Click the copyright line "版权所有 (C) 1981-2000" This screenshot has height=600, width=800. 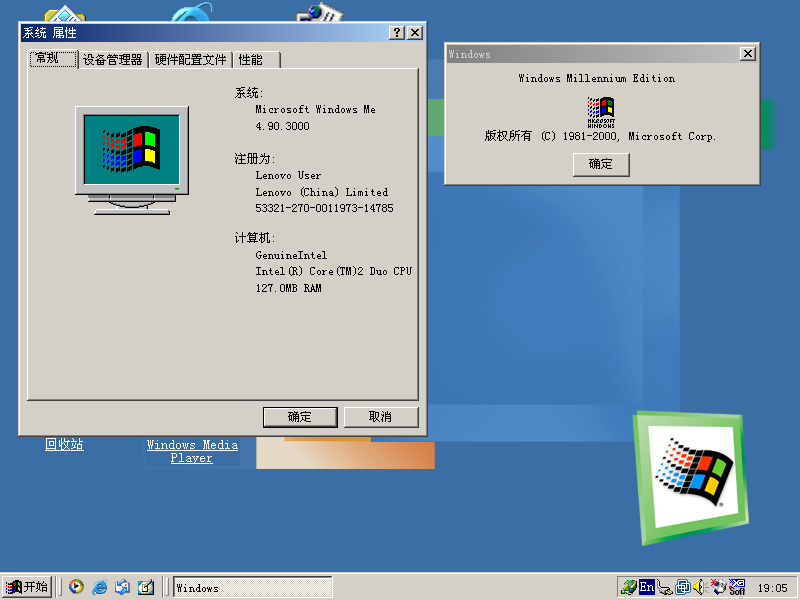coord(552,136)
